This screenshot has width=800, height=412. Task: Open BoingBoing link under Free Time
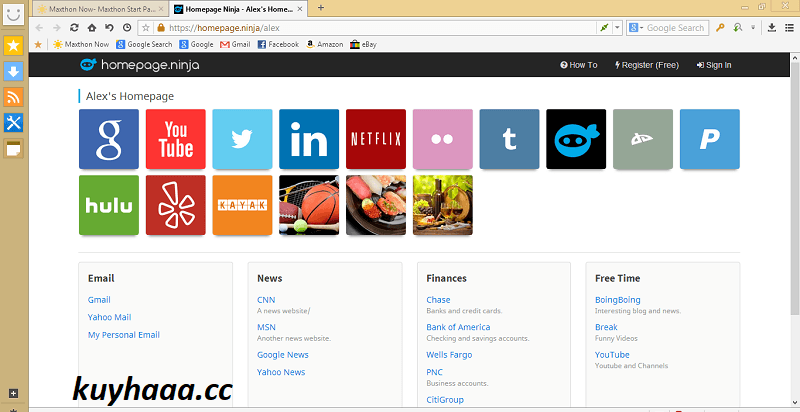[x=617, y=300]
